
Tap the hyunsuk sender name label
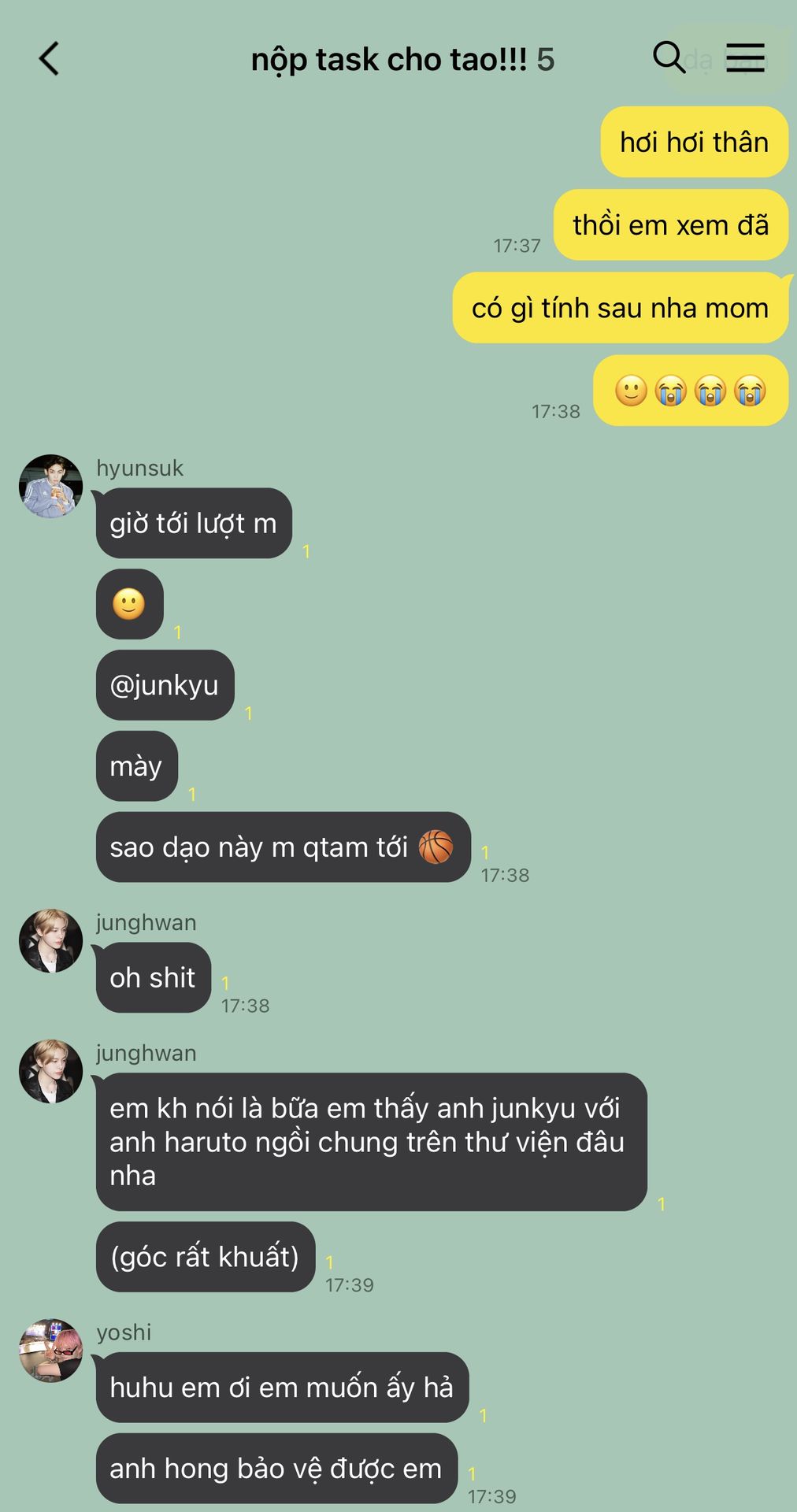139,468
